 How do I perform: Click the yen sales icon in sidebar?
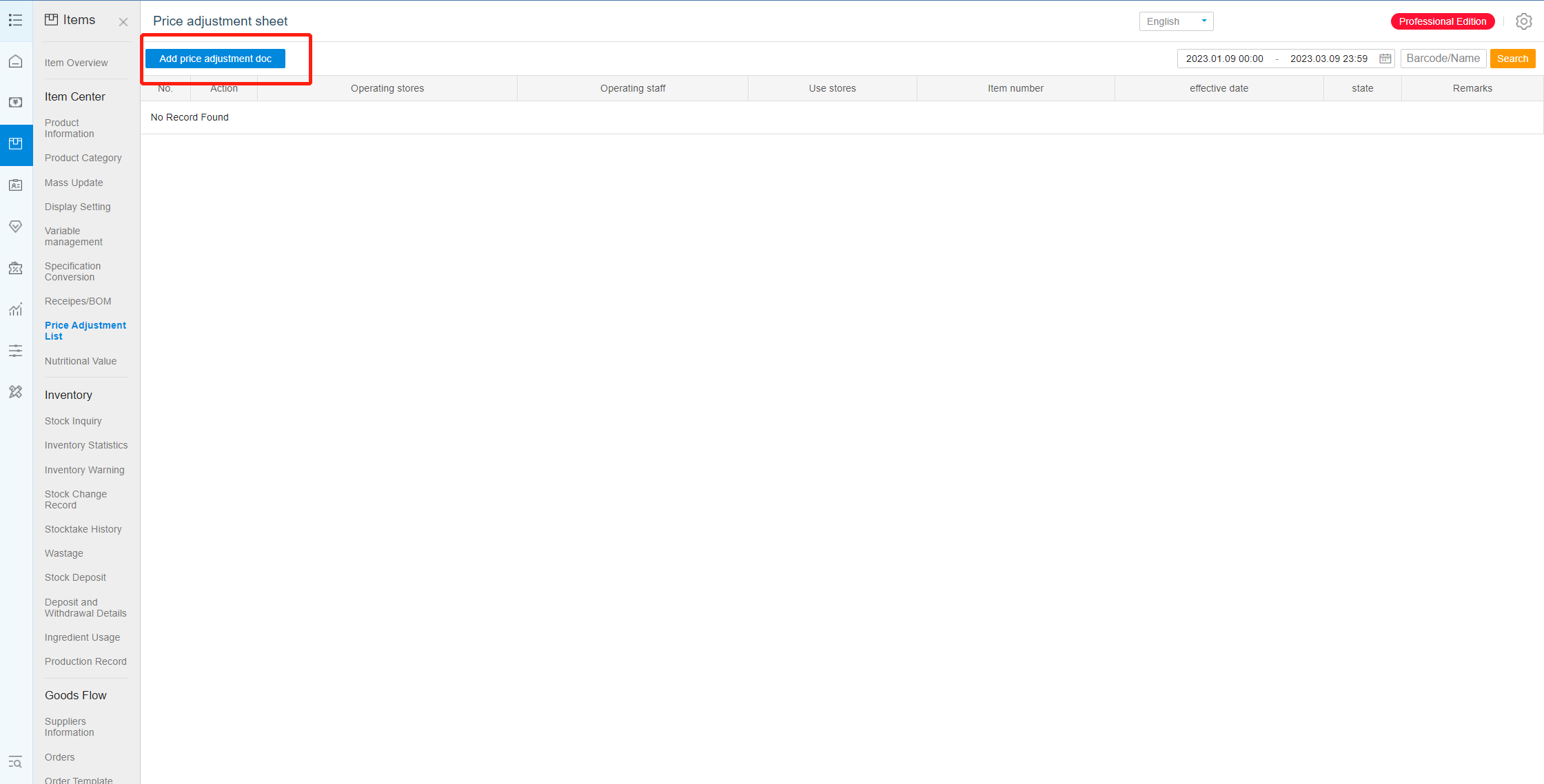(x=16, y=103)
